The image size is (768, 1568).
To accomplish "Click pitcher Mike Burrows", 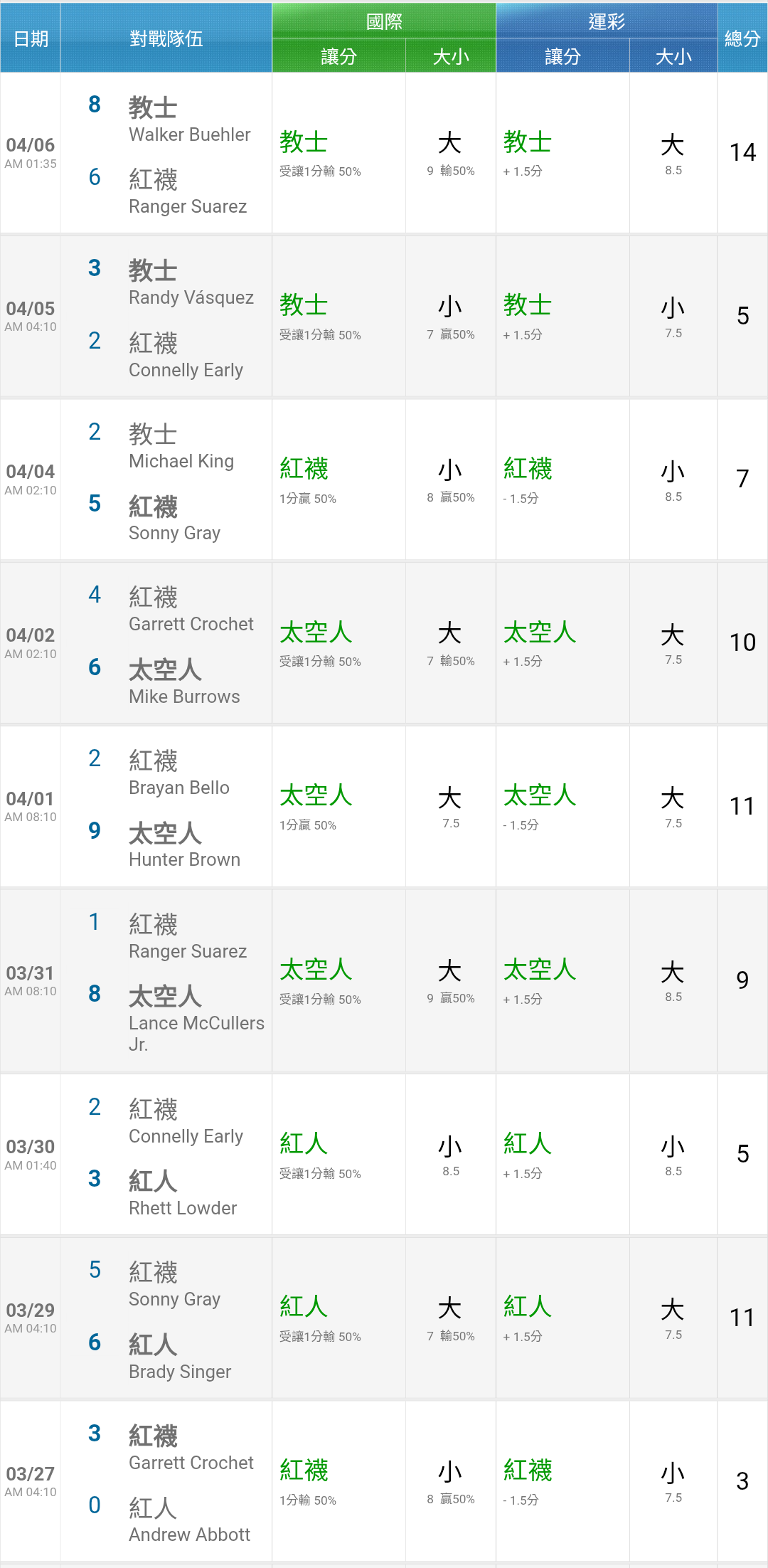I will coord(184,696).
